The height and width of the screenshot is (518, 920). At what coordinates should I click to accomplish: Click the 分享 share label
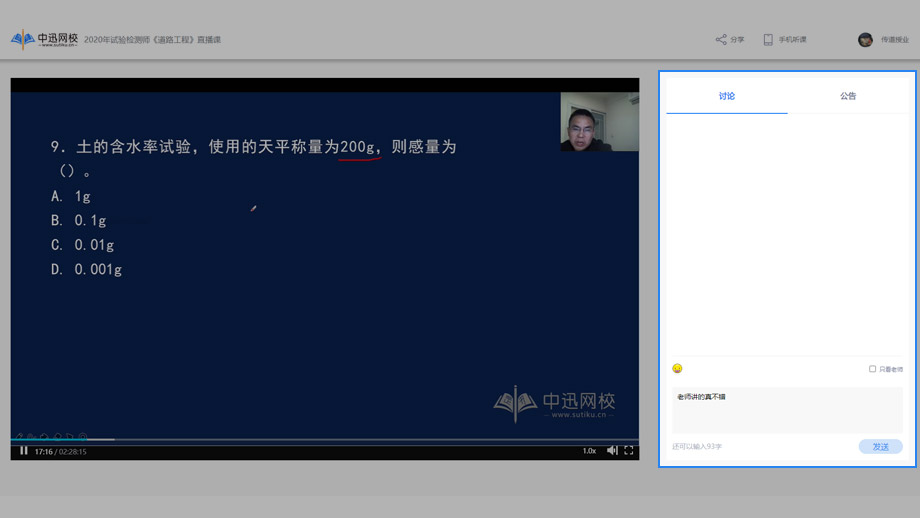tap(738, 40)
